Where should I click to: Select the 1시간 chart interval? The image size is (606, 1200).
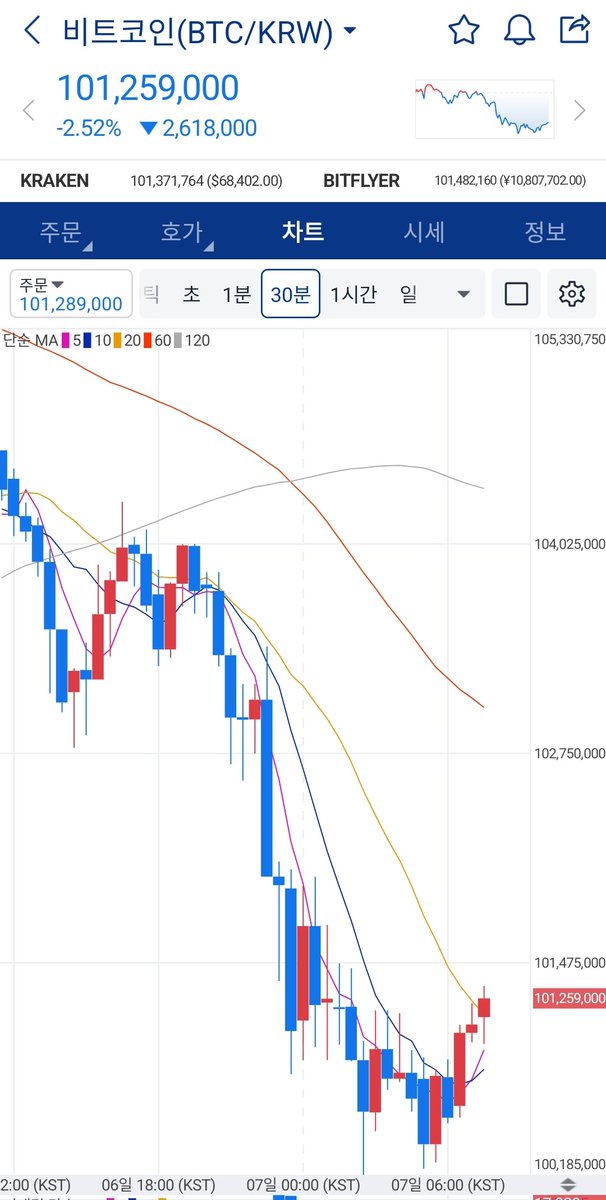pyautogui.click(x=353, y=294)
